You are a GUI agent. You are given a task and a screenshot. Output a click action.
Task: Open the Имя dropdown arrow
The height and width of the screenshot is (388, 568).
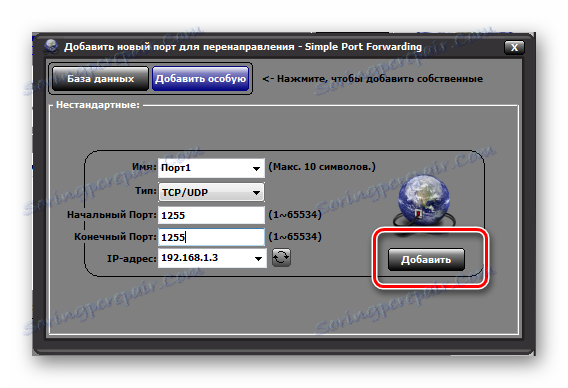tap(256, 168)
